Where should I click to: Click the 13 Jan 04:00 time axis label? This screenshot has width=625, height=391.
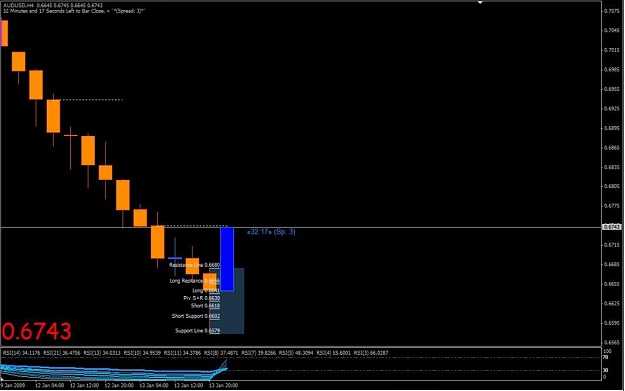point(154,385)
